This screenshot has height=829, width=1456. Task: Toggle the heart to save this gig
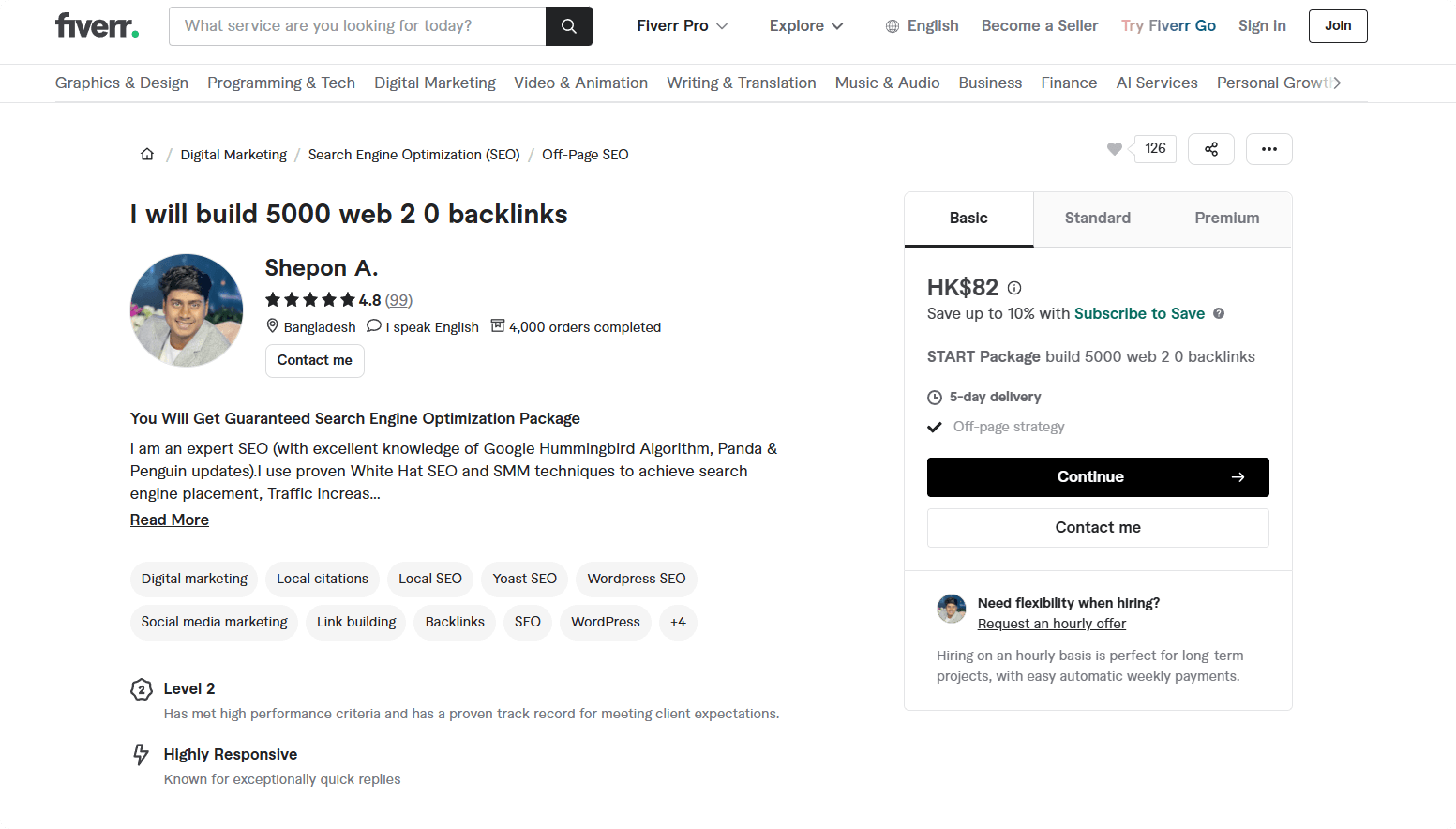[x=1114, y=149]
